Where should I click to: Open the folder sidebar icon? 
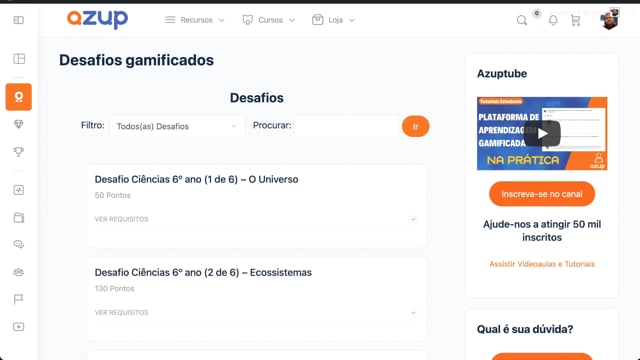(x=19, y=217)
